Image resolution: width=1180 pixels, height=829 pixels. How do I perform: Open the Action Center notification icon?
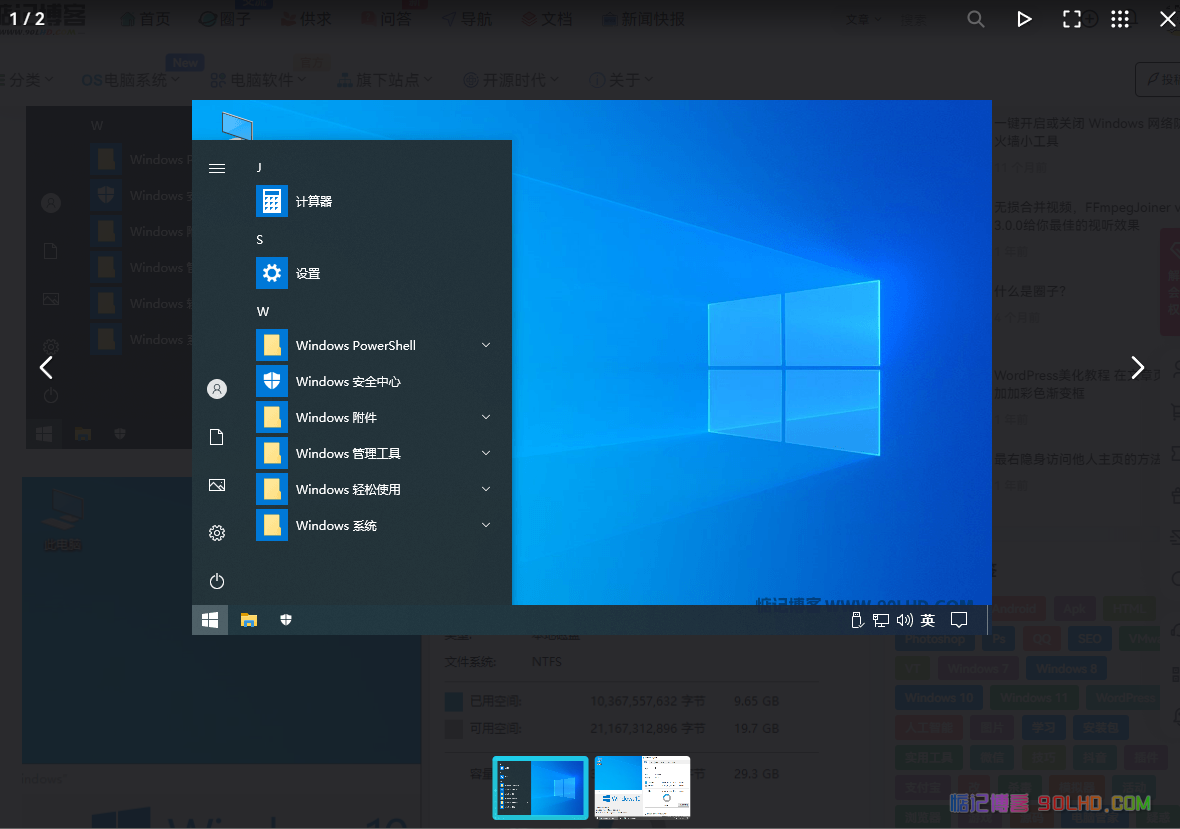pos(959,620)
